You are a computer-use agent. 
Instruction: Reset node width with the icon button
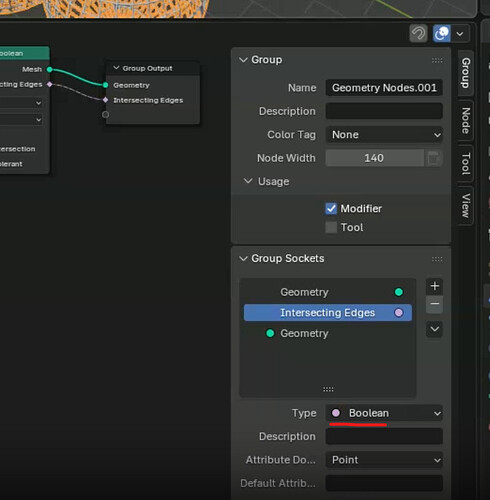(x=433, y=158)
